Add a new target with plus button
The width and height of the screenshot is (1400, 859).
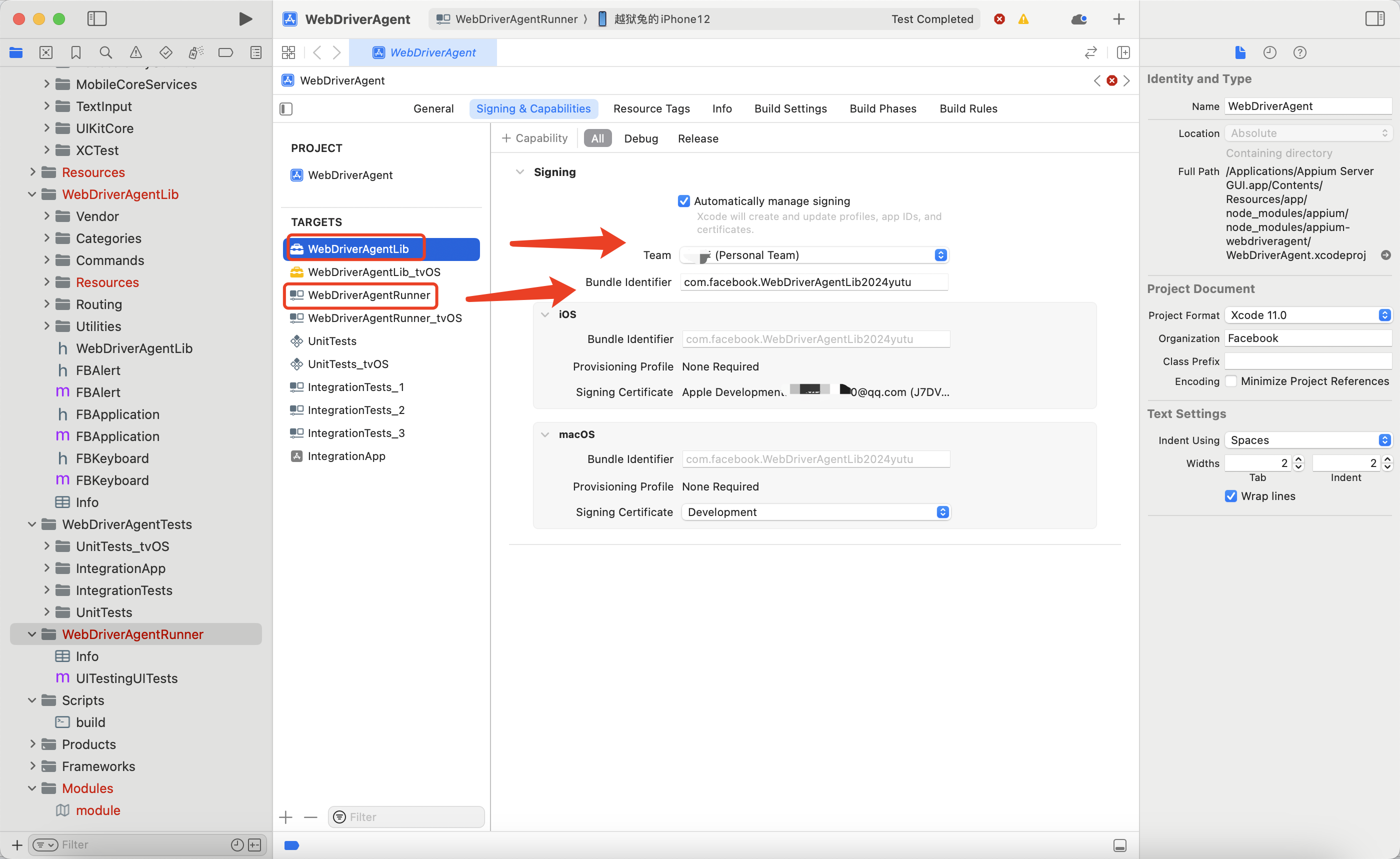pos(286,817)
